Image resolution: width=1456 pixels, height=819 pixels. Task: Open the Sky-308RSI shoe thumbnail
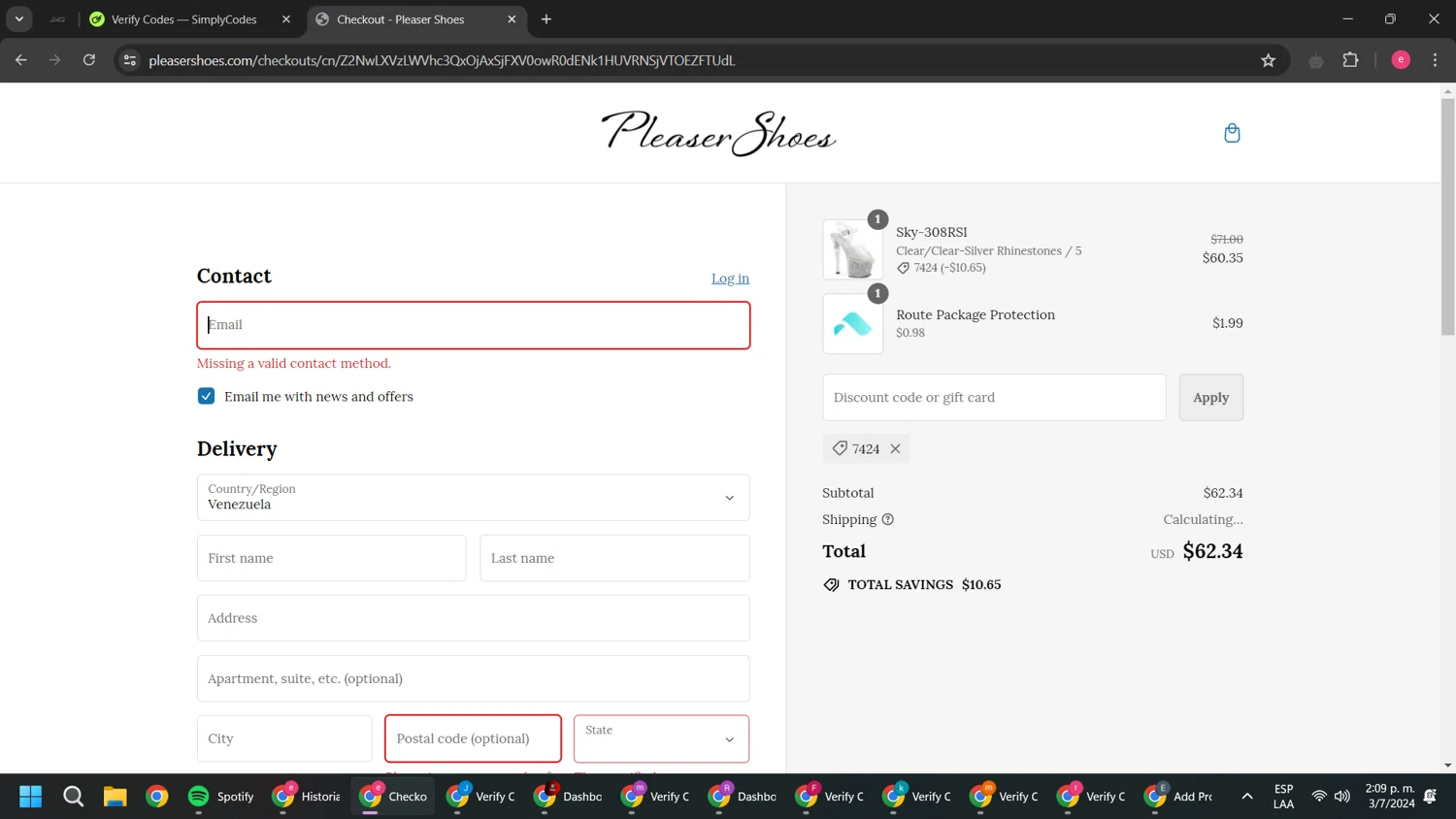(852, 249)
